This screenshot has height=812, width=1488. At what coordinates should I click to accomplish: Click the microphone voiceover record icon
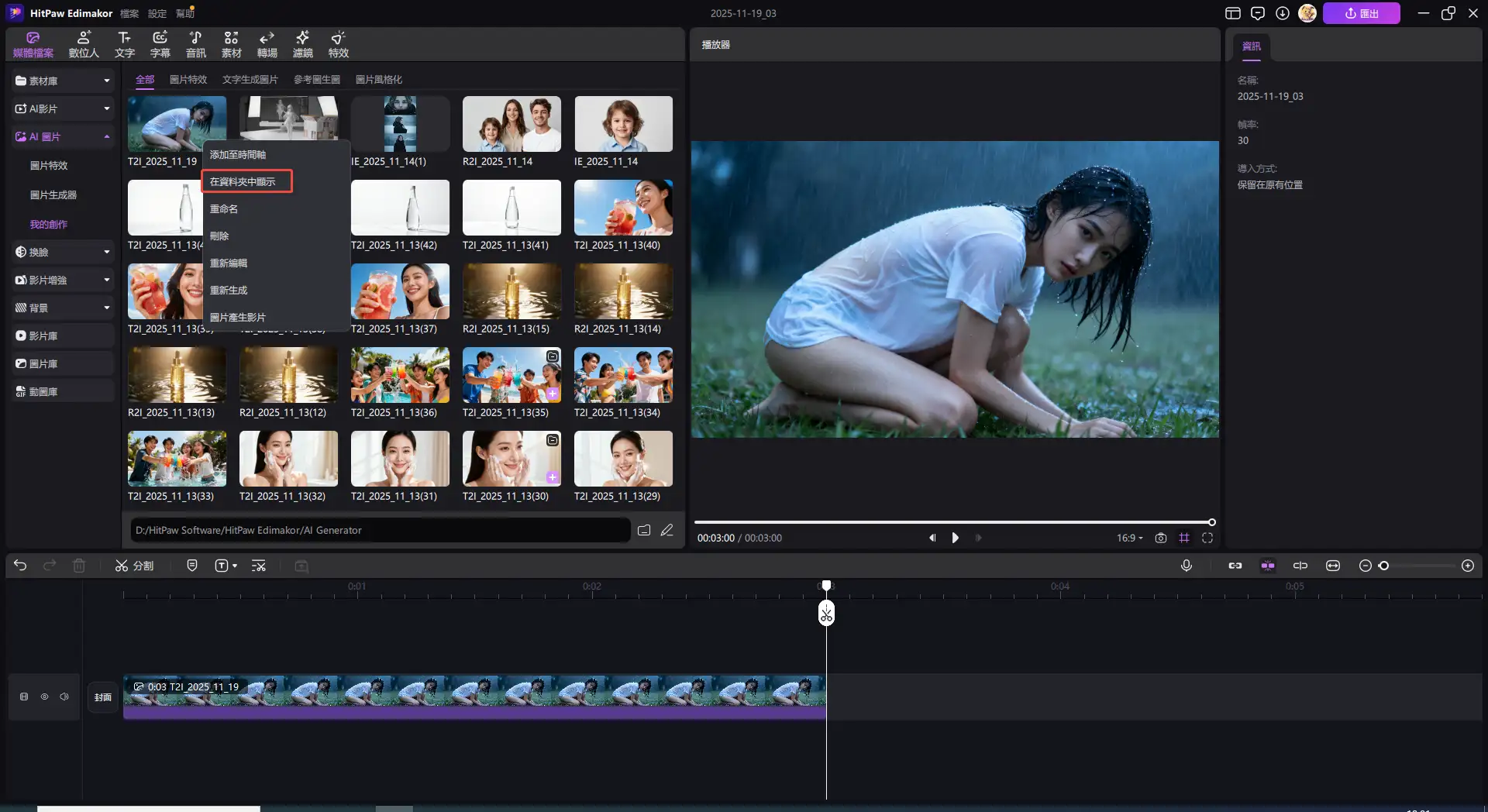[x=1186, y=566]
